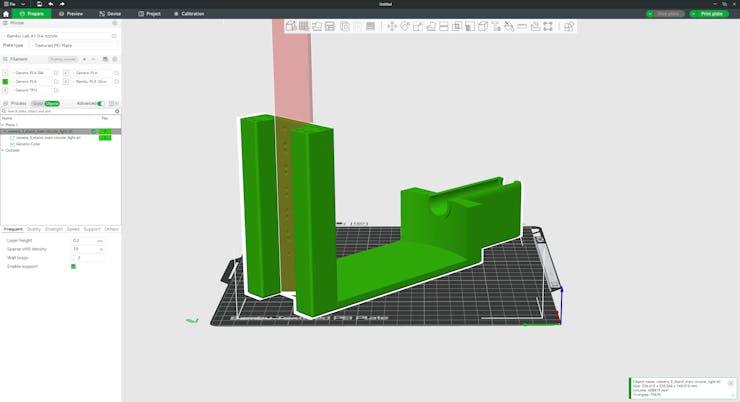Open the Strength settings tab
This screenshot has width=740, height=402.
pos(54,229)
